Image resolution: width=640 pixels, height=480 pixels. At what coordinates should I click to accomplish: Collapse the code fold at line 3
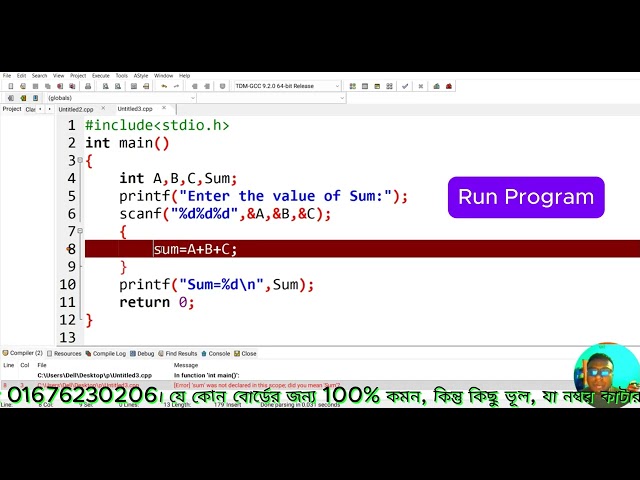pyautogui.click(x=80, y=160)
